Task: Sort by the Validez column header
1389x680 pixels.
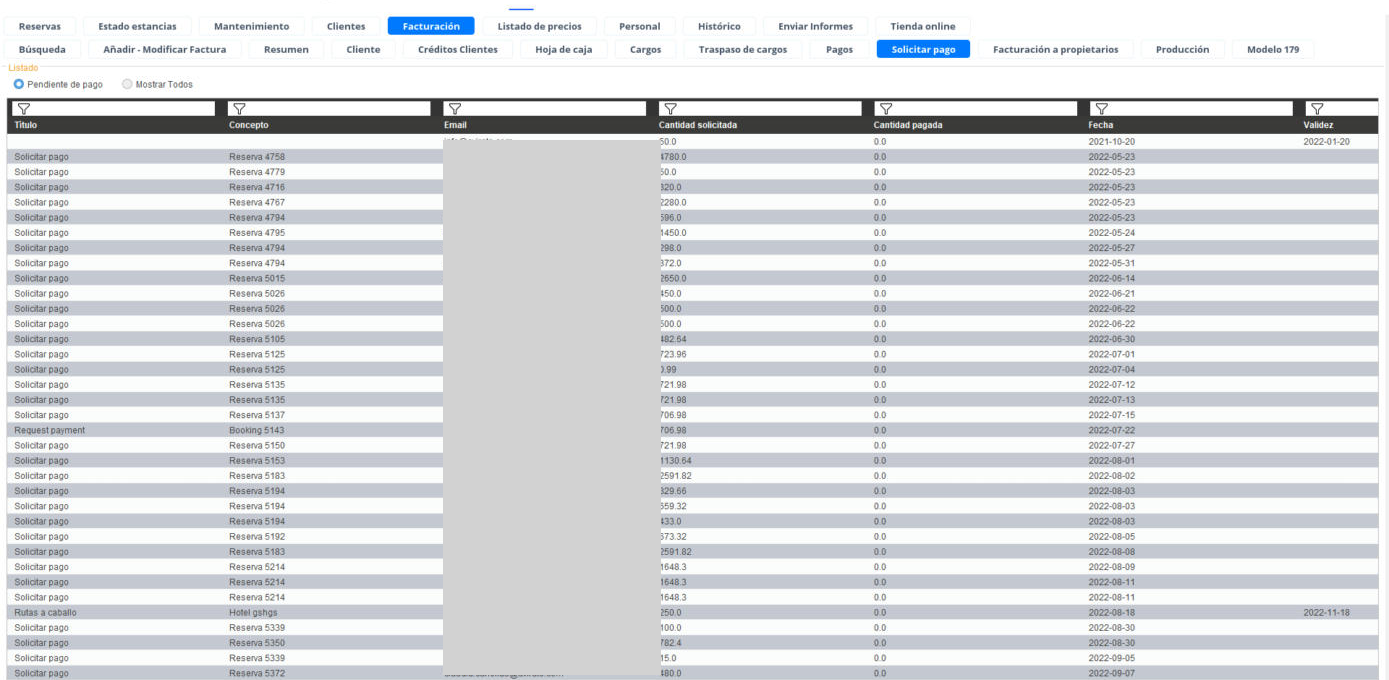Action: pyautogui.click(x=1318, y=125)
